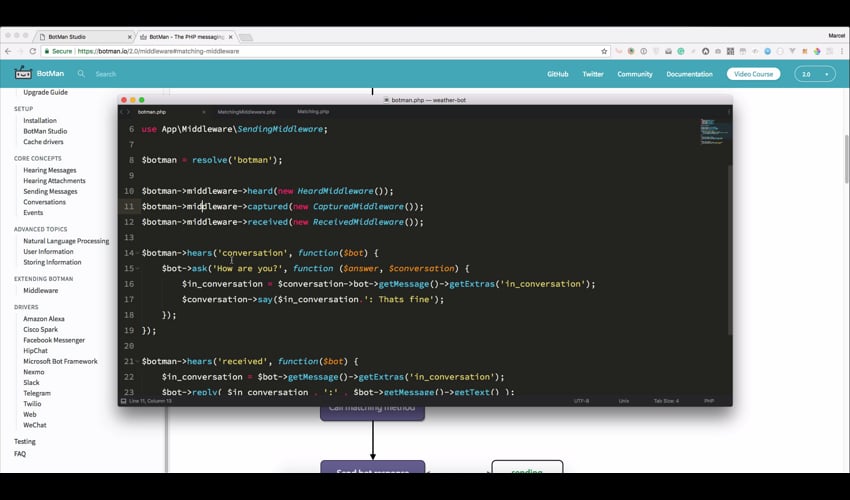This screenshot has height=500, width=850.
Task: Open Hearing Messages documentation
Action: [50, 170]
